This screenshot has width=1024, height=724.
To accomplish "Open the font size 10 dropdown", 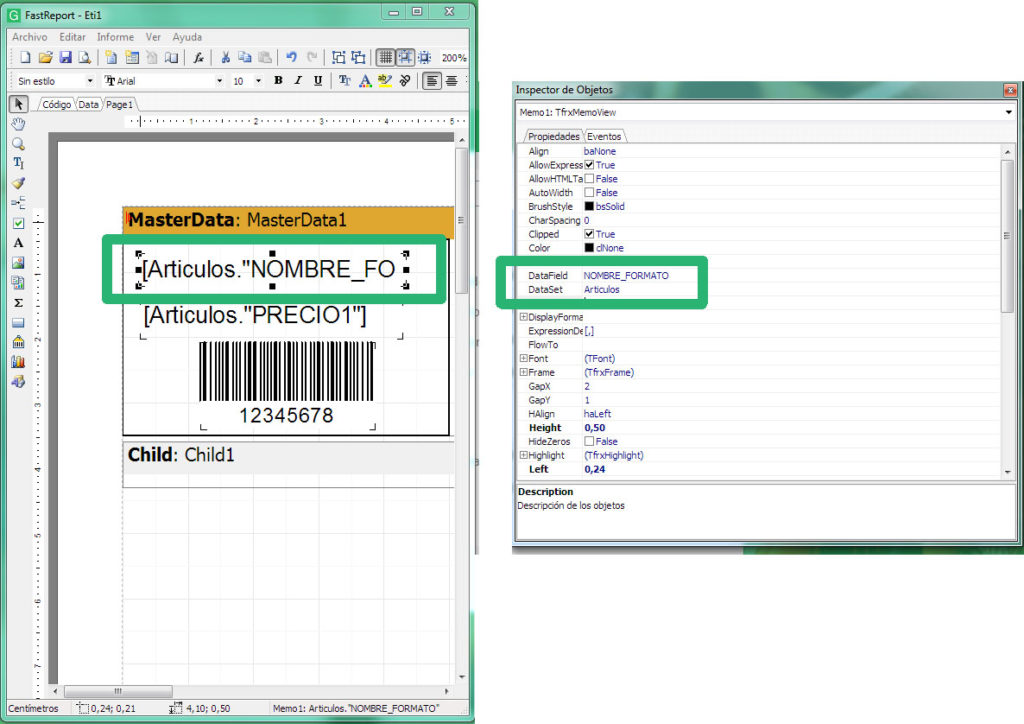I will click(259, 81).
